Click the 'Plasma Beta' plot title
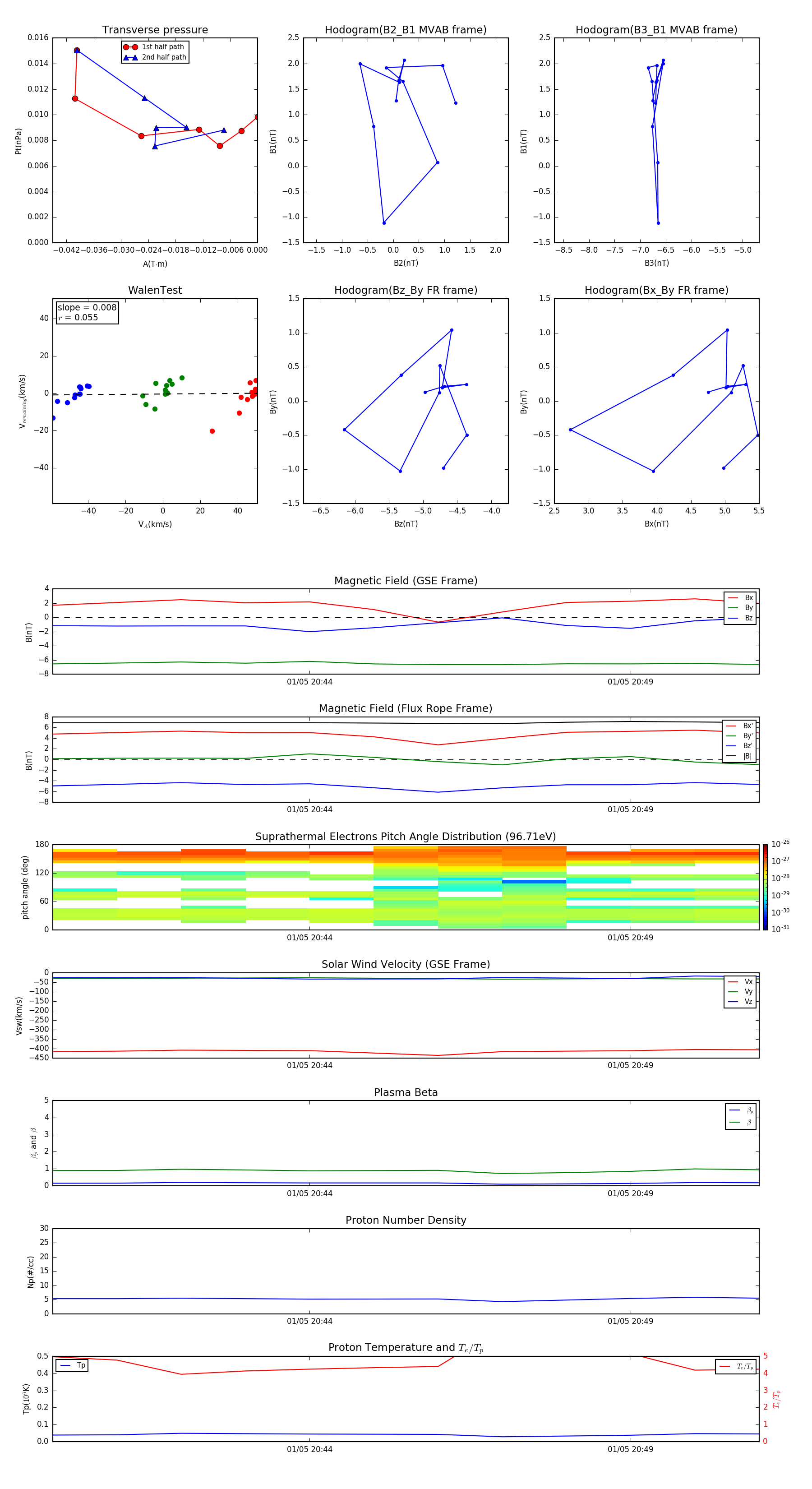 (x=406, y=1092)
